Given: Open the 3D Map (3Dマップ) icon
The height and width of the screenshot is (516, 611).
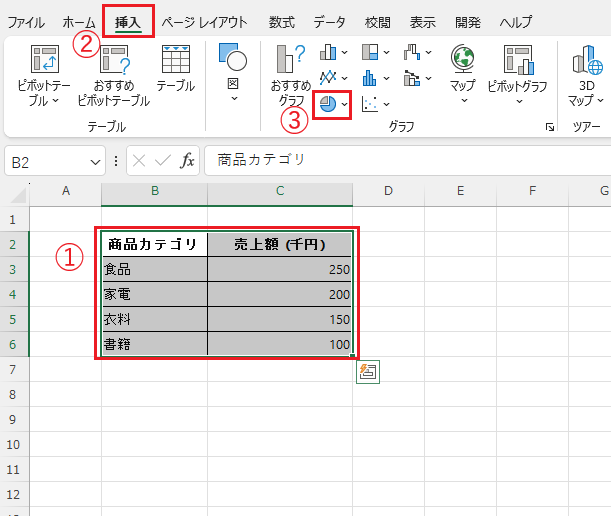Looking at the screenshot, I should [587, 59].
